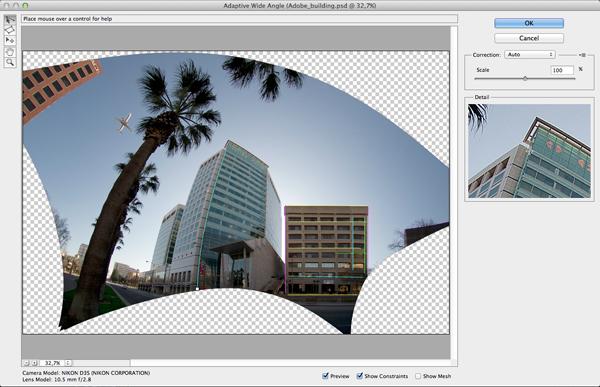
Task: Select the Constraint tool
Action: tap(10, 19)
